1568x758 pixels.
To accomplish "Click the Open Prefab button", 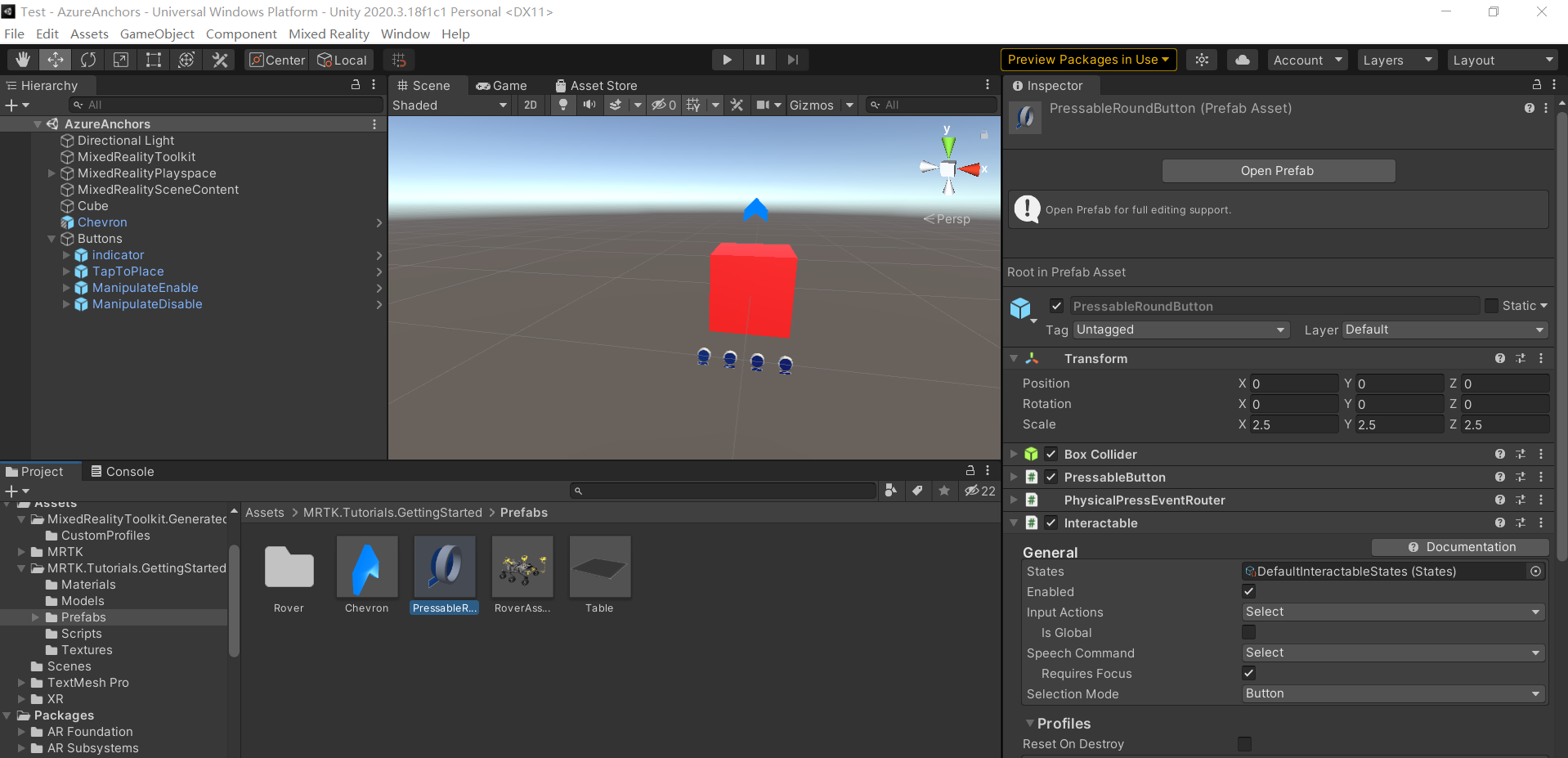I will [x=1278, y=170].
